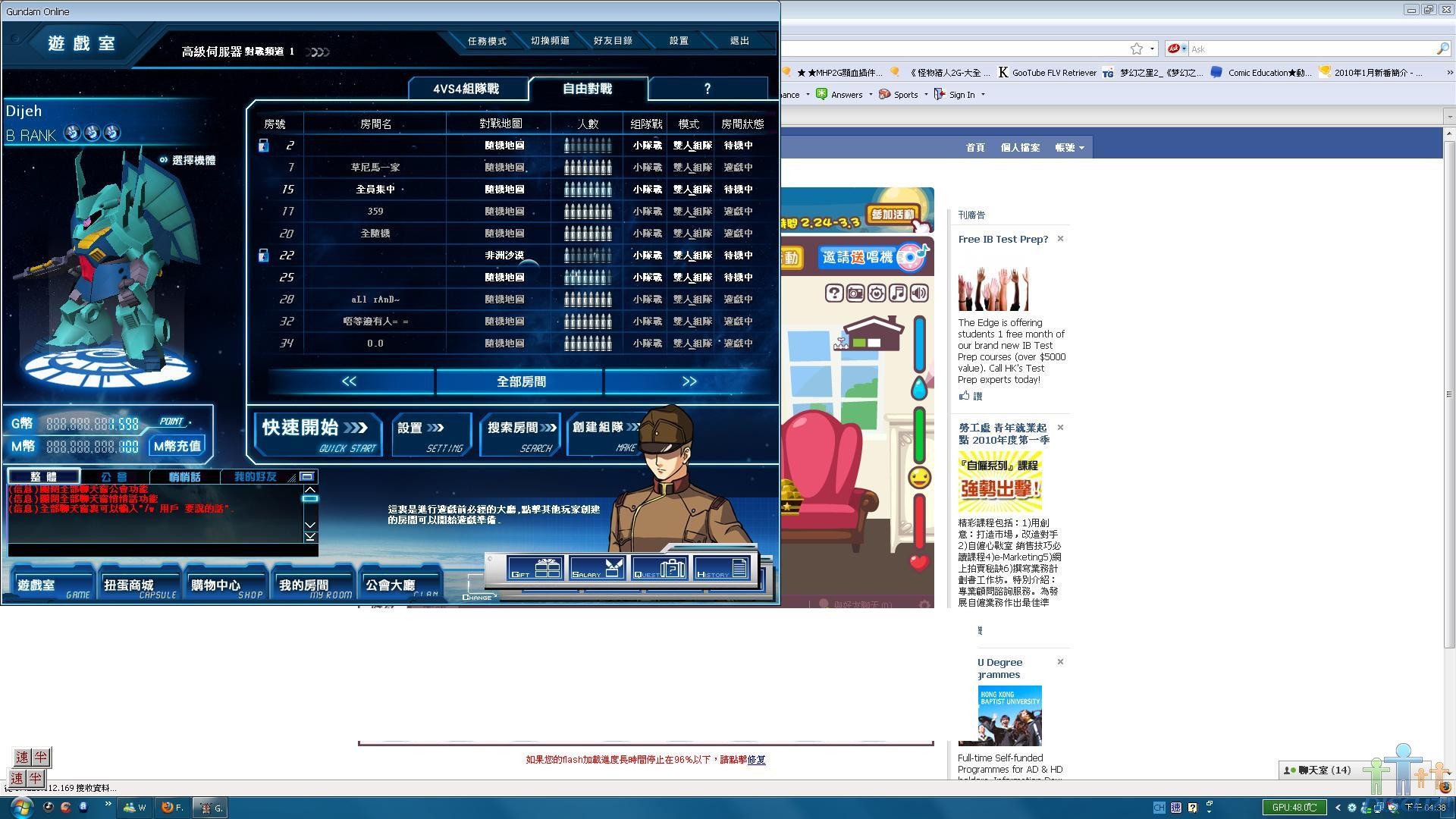Click 快速開始 Quick Start button
The image size is (1456, 819).
point(318,435)
